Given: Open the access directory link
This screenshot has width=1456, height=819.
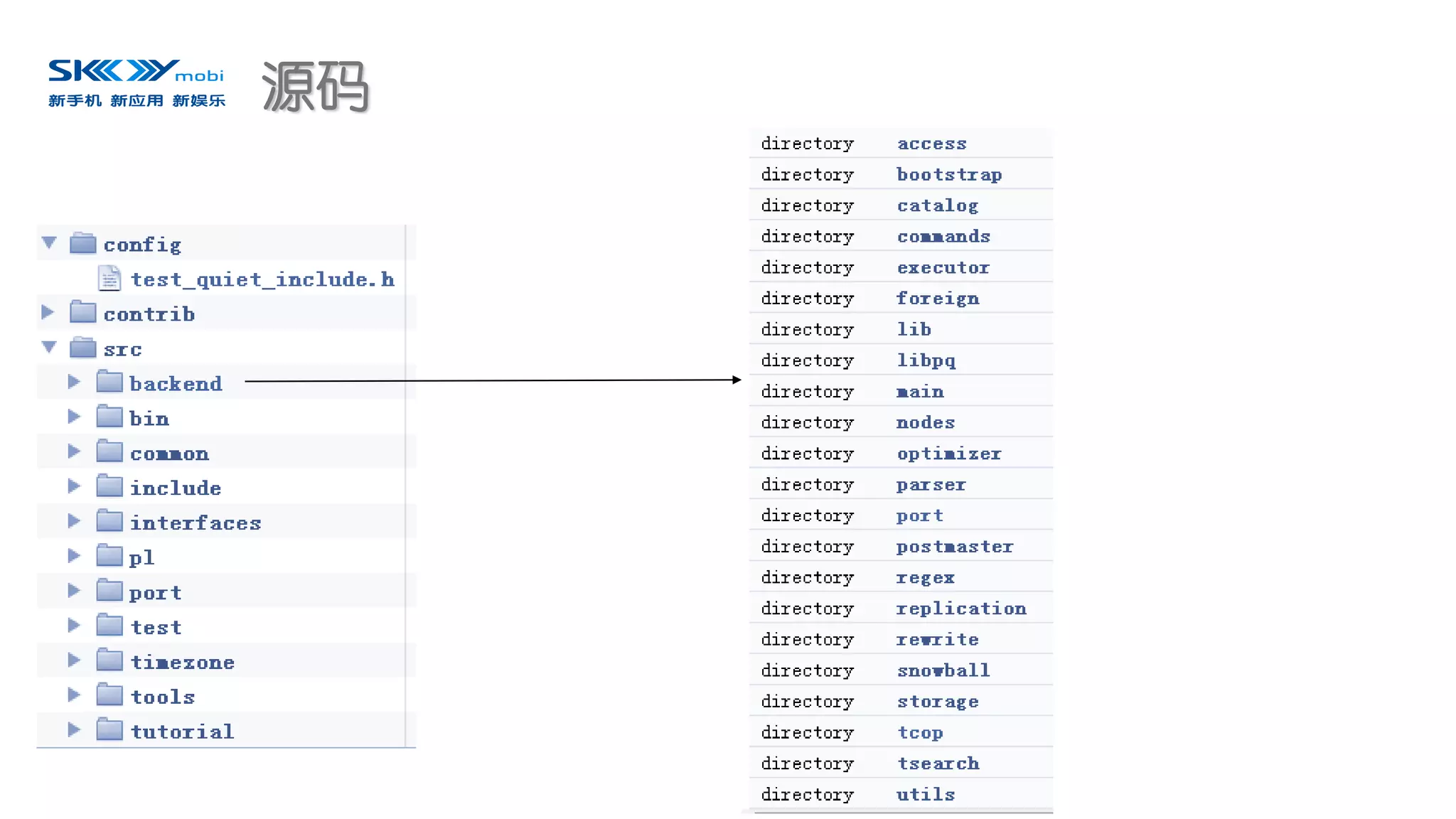Looking at the screenshot, I should pos(931,144).
